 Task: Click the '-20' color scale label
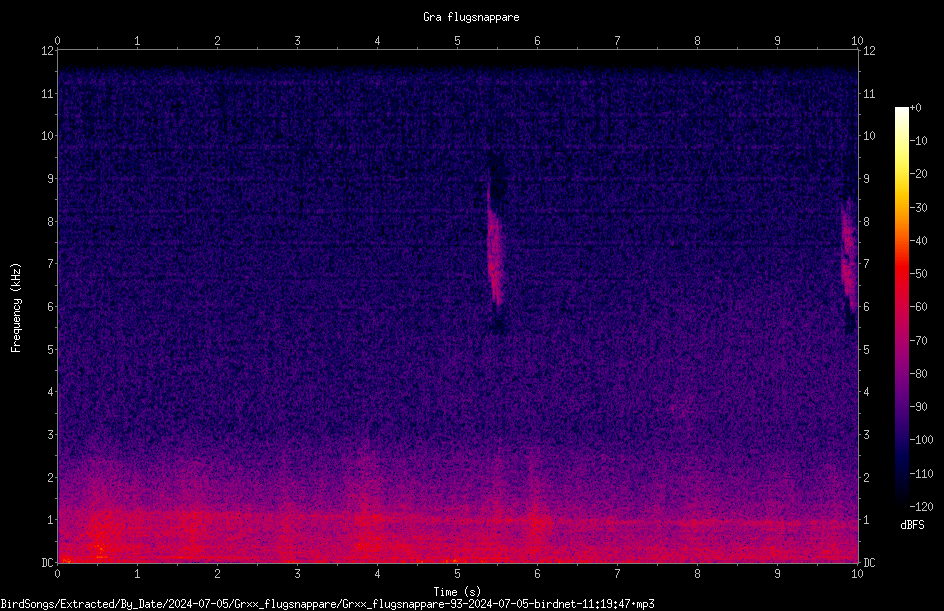pos(918,174)
